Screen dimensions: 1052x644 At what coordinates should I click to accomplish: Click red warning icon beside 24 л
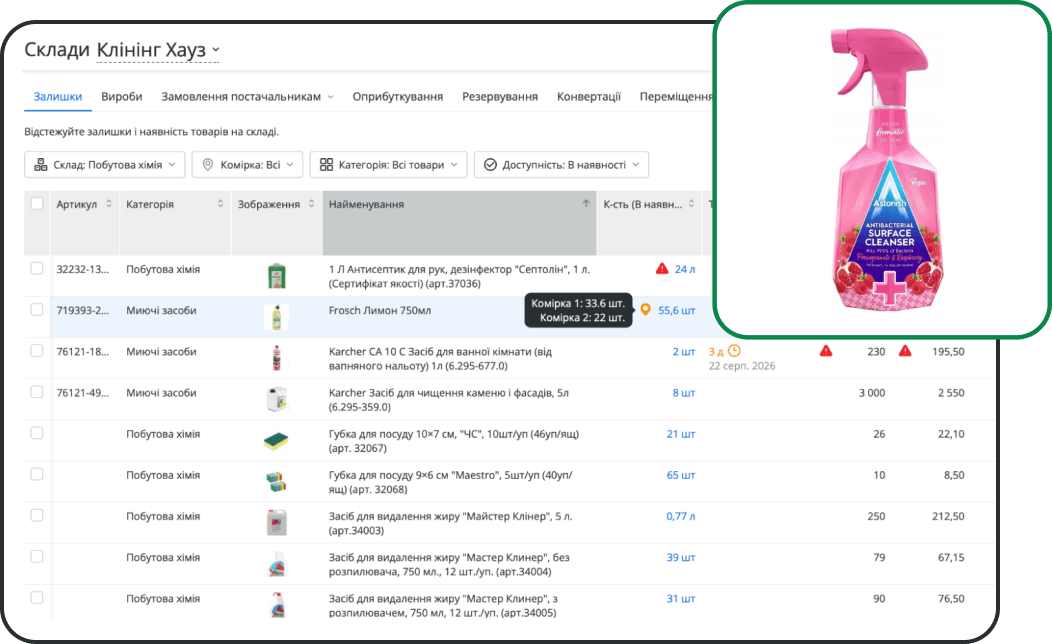tap(662, 268)
